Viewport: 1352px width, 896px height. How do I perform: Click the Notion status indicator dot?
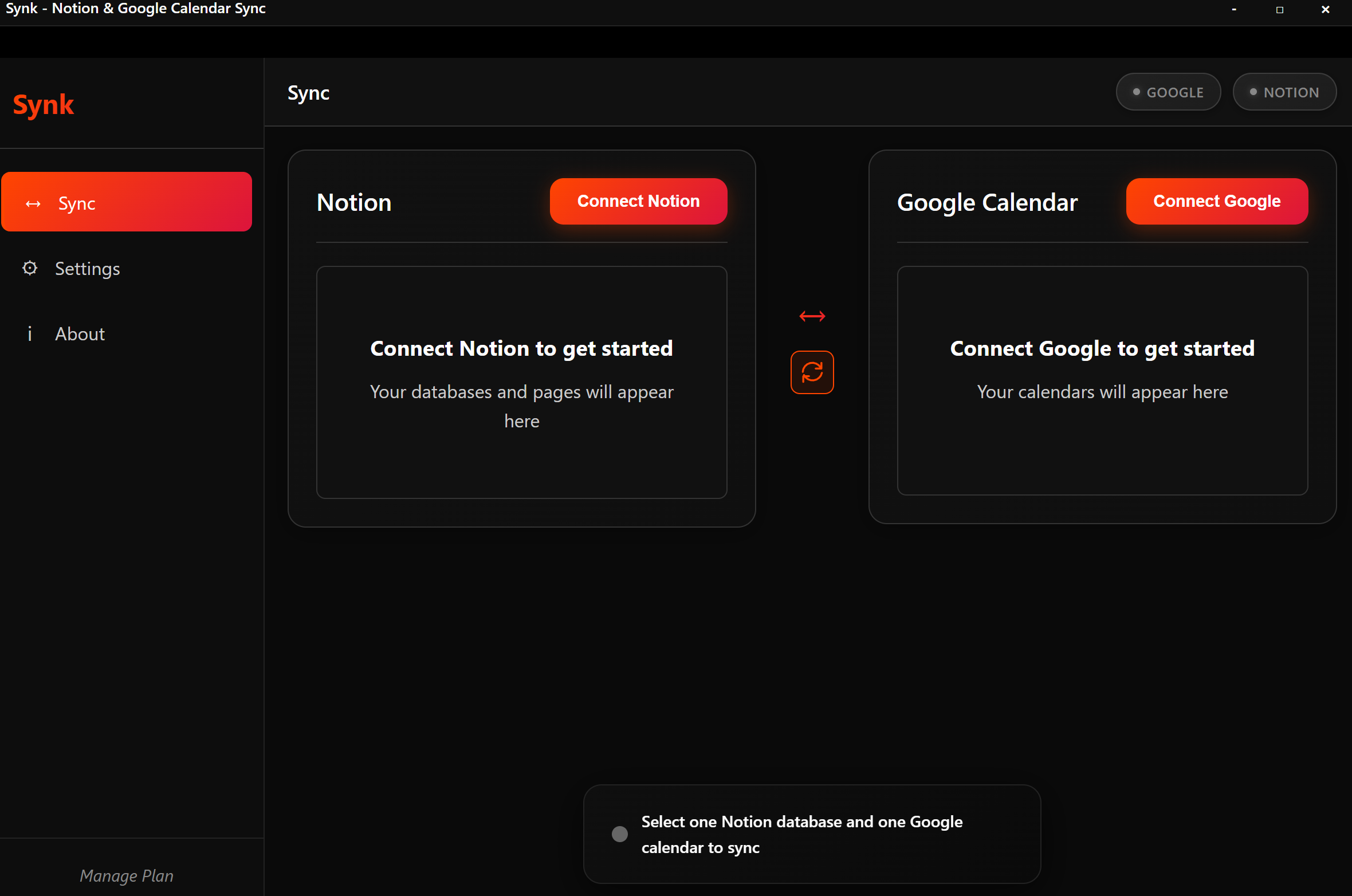[x=1253, y=92]
